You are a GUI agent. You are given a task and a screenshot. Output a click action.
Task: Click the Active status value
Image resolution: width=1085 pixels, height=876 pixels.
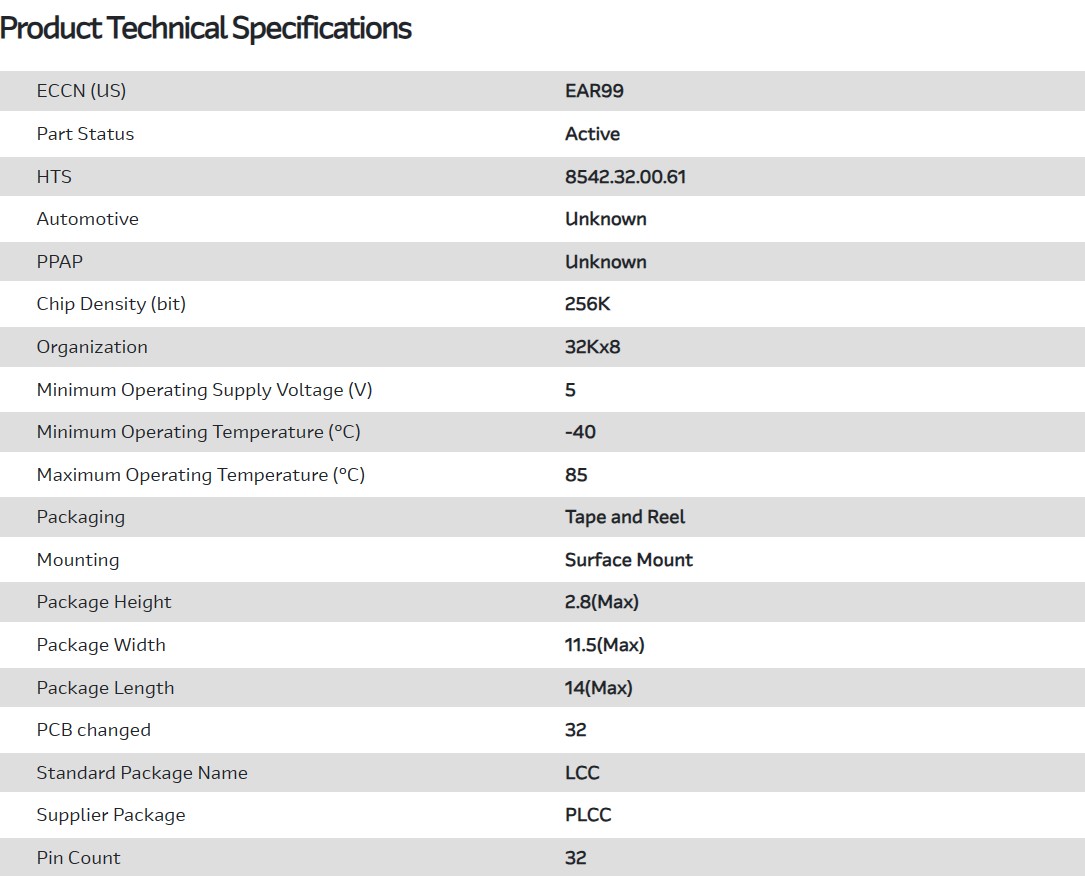pyautogui.click(x=592, y=134)
